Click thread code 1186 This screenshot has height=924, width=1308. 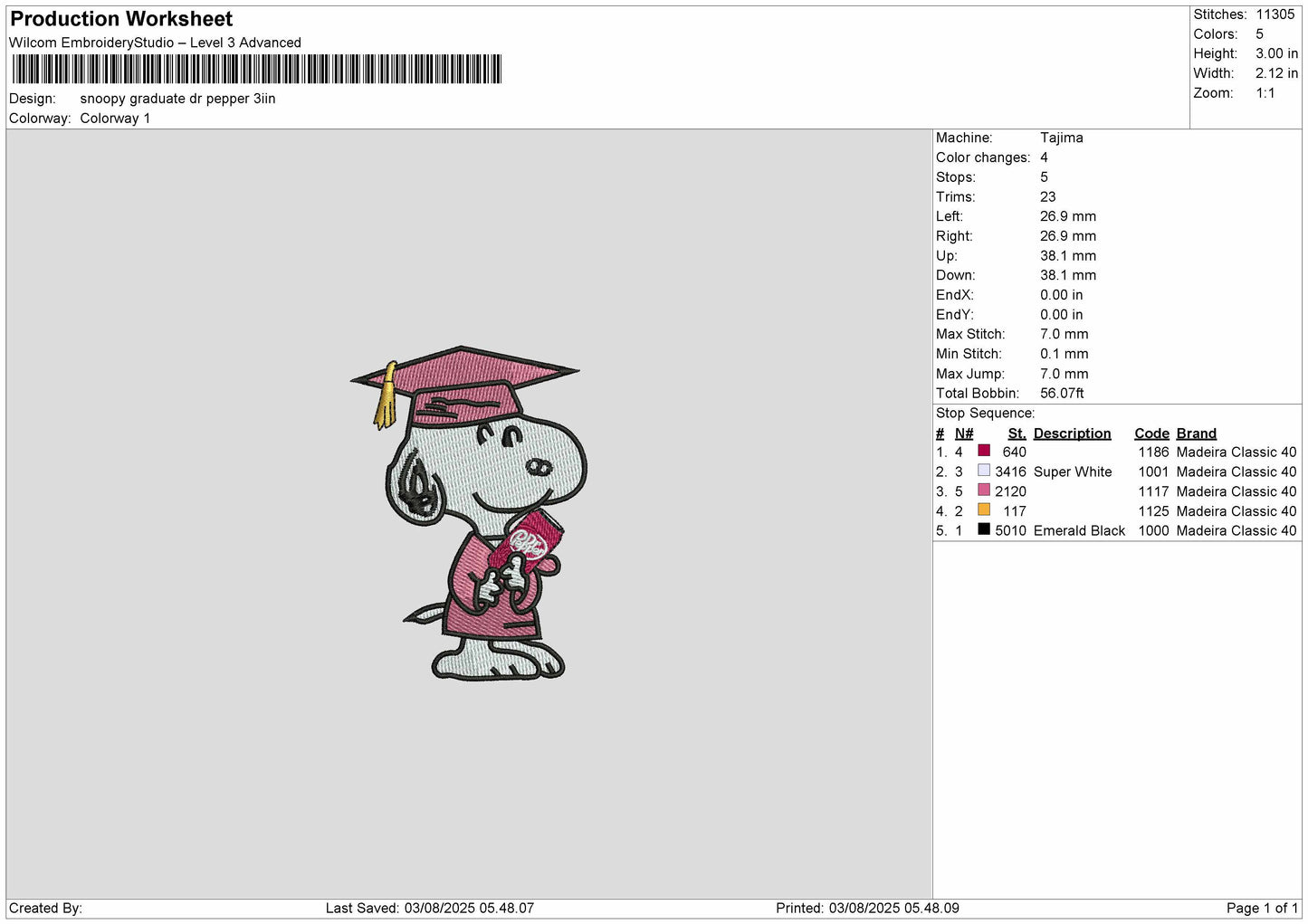(1154, 452)
